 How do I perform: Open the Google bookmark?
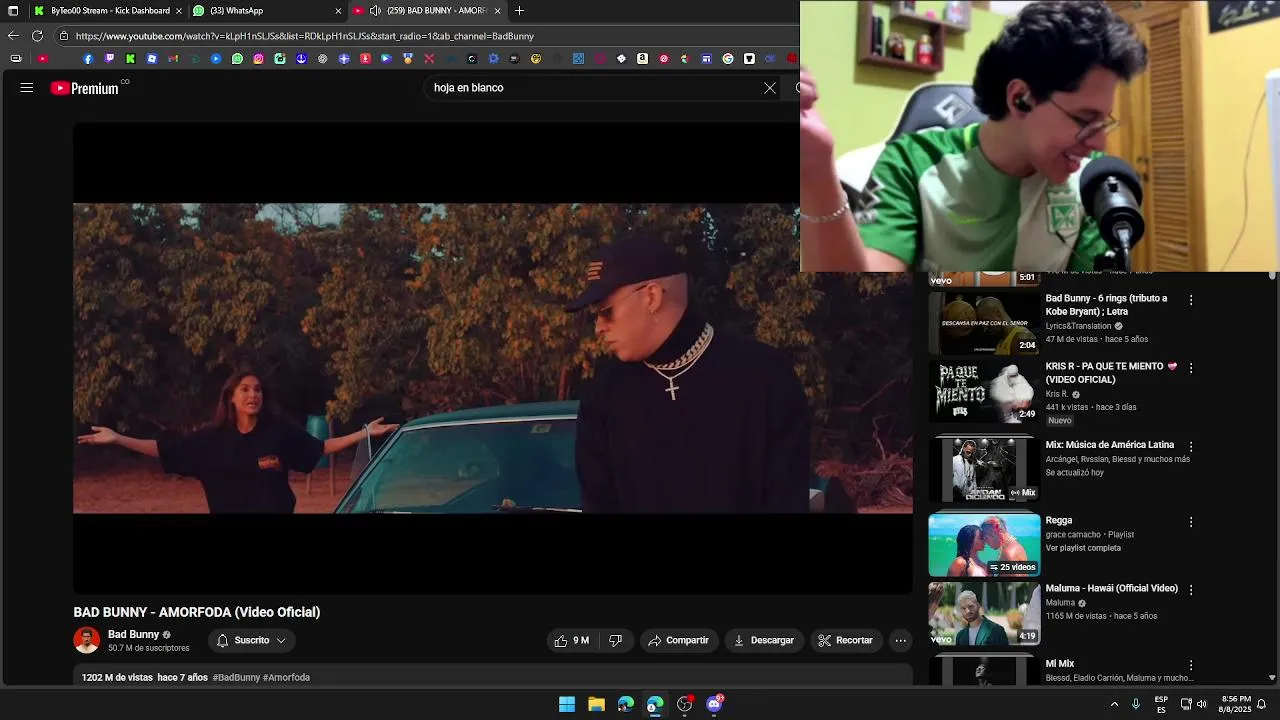(x=727, y=59)
